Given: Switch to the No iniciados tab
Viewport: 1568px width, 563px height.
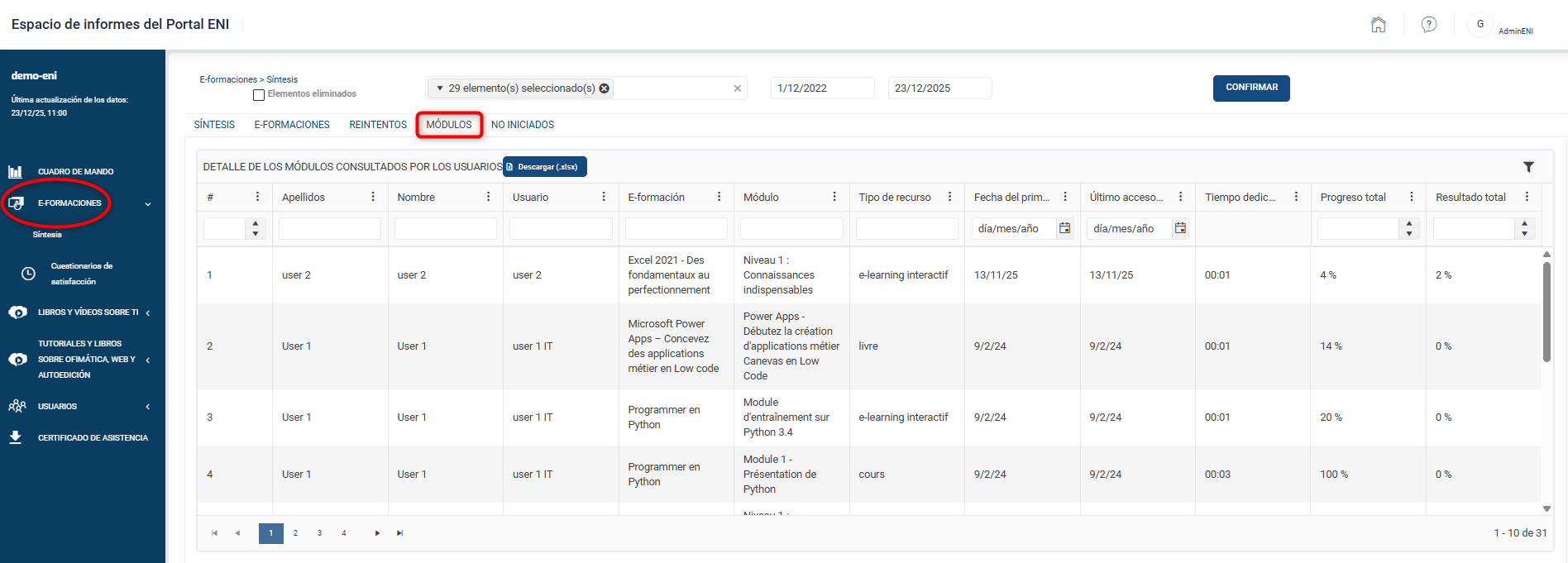Looking at the screenshot, I should [x=523, y=125].
